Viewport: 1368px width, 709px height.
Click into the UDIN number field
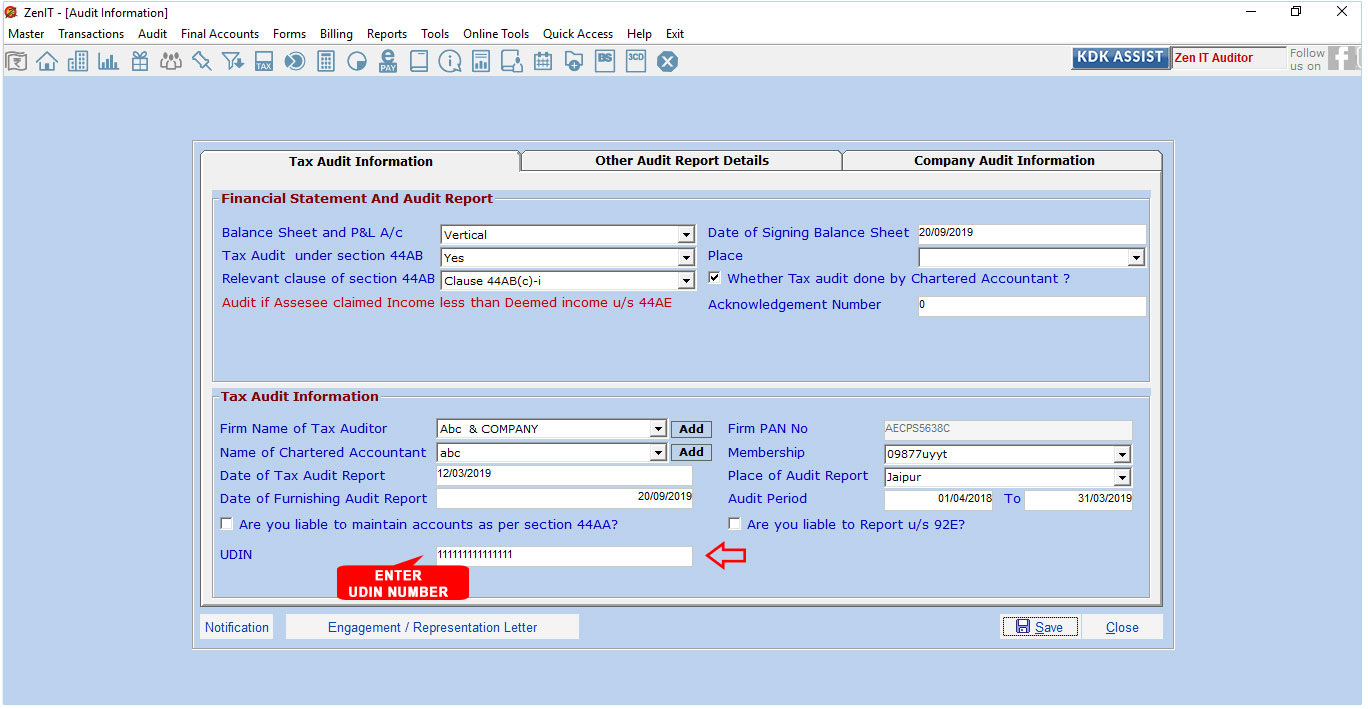click(563, 555)
